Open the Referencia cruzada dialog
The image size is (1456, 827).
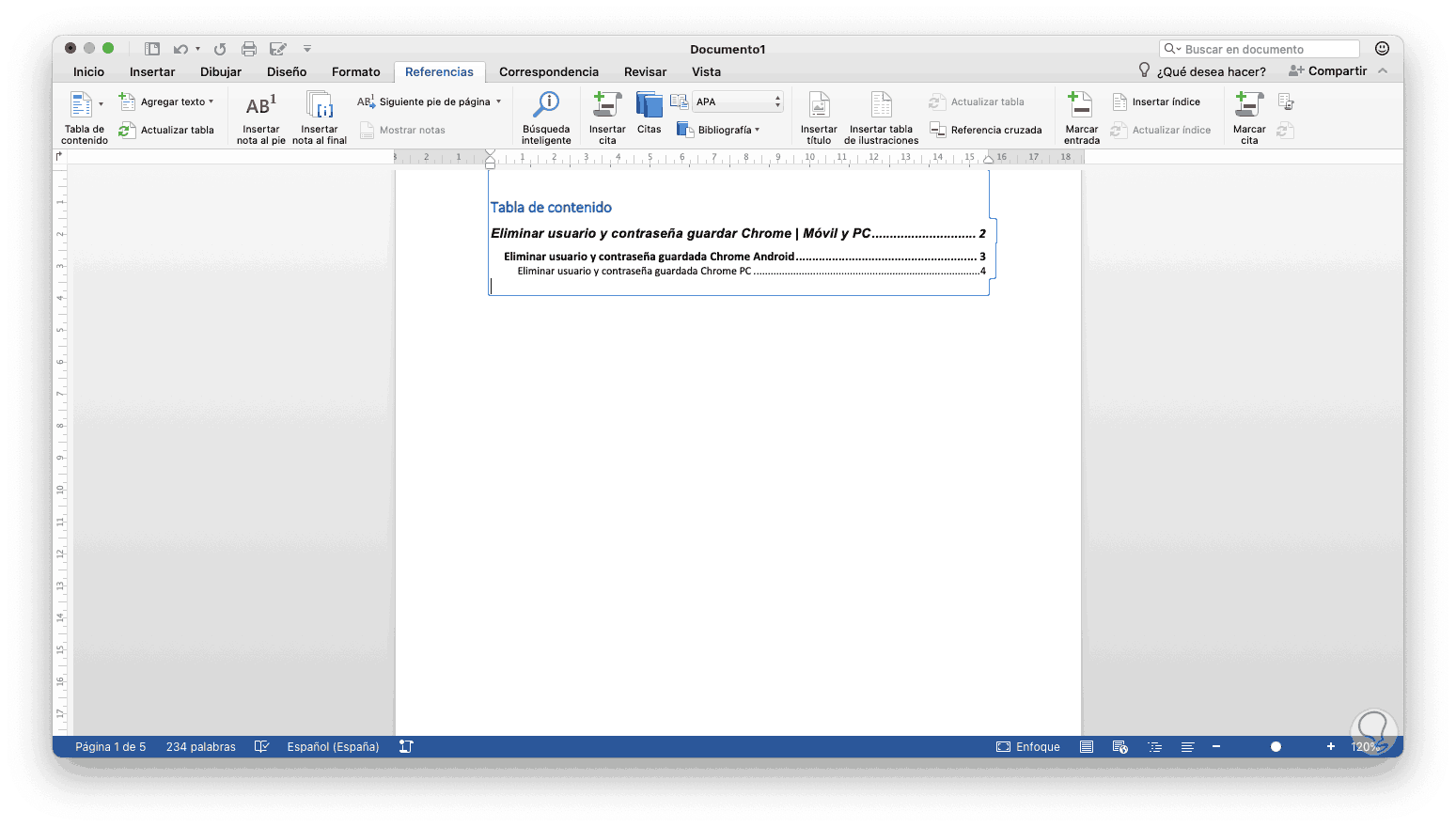(986, 131)
